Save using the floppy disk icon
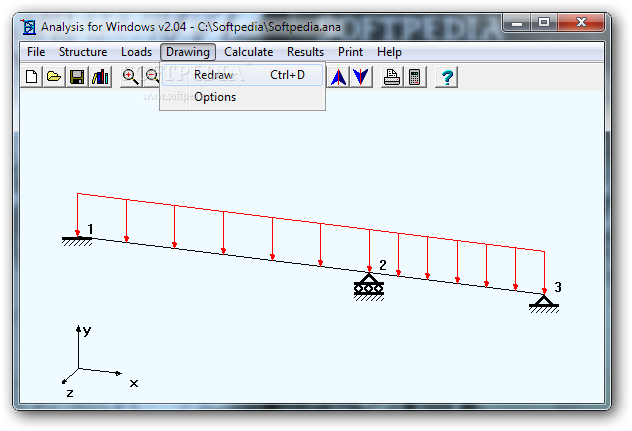Image resolution: width=632 pixels, height=431 pixels. [77, 77]
